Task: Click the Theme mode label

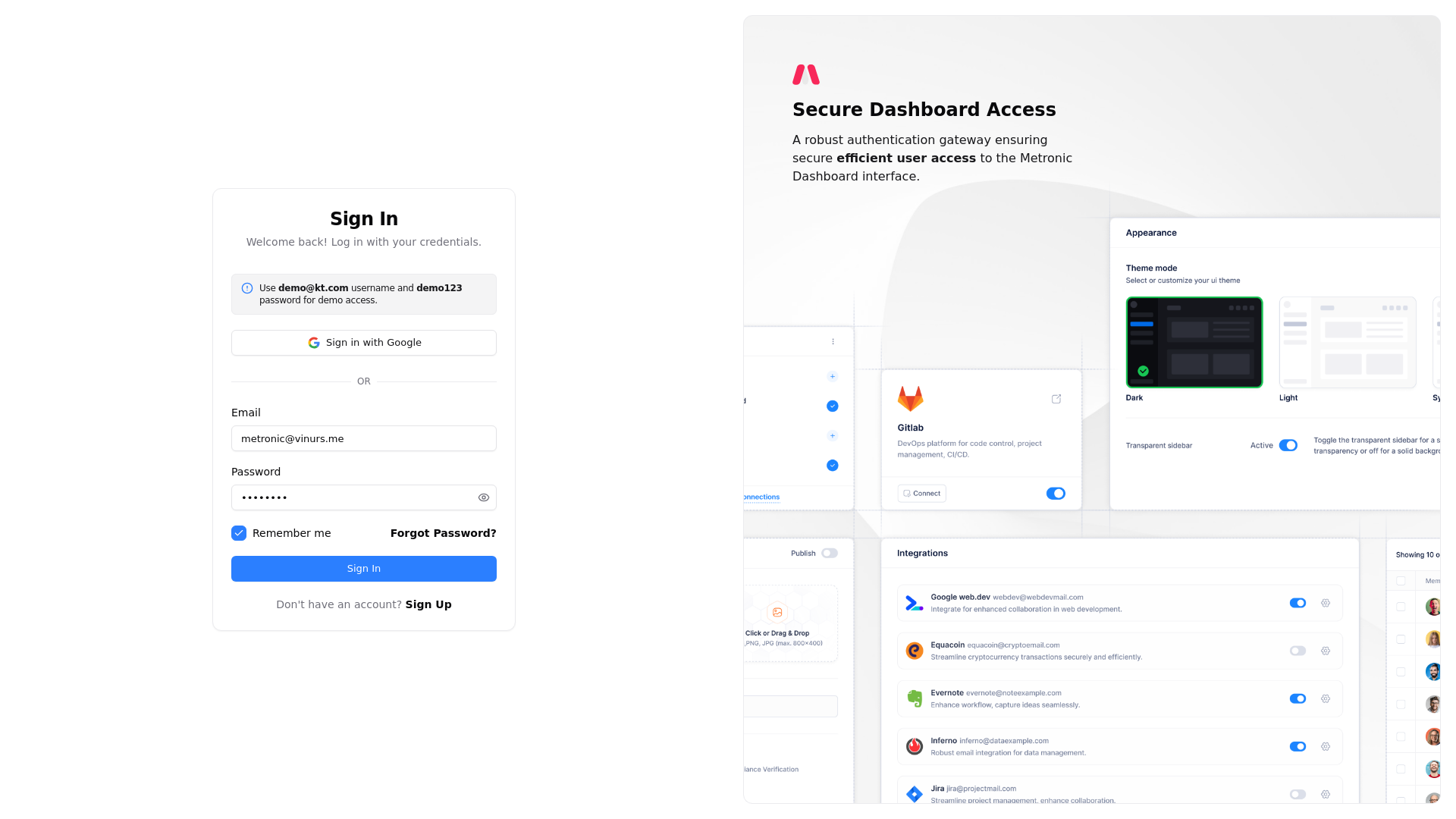Action: click(x=1151, y=268)
